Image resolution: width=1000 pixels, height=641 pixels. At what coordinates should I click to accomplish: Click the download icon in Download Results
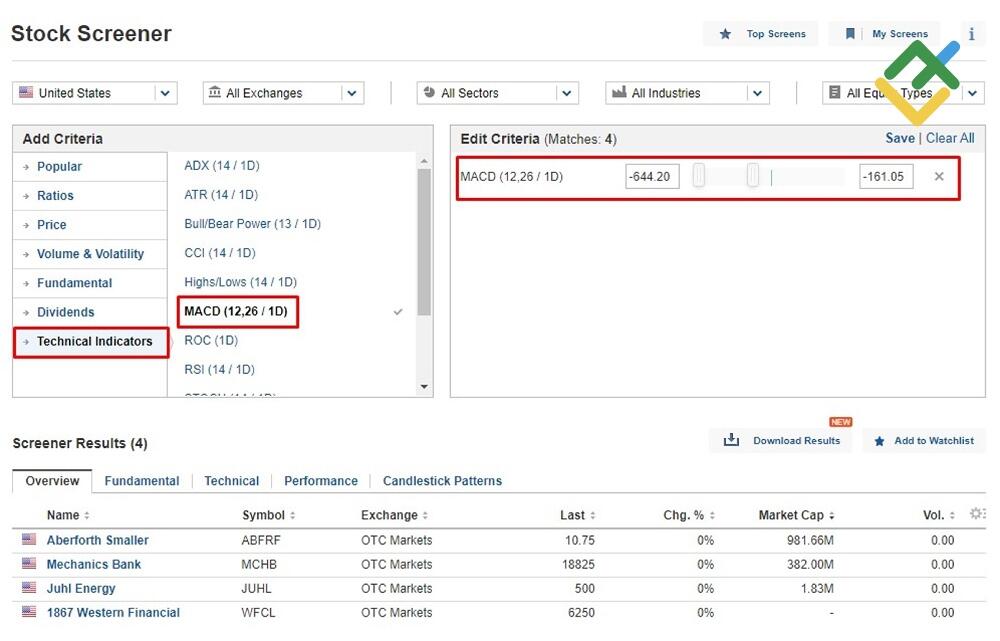click(x=731, y=440)
